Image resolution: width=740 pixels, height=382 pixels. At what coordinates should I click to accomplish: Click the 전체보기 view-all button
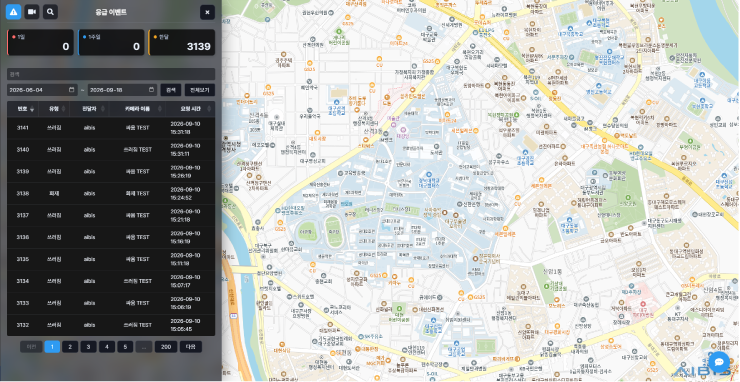coord(200,90)
